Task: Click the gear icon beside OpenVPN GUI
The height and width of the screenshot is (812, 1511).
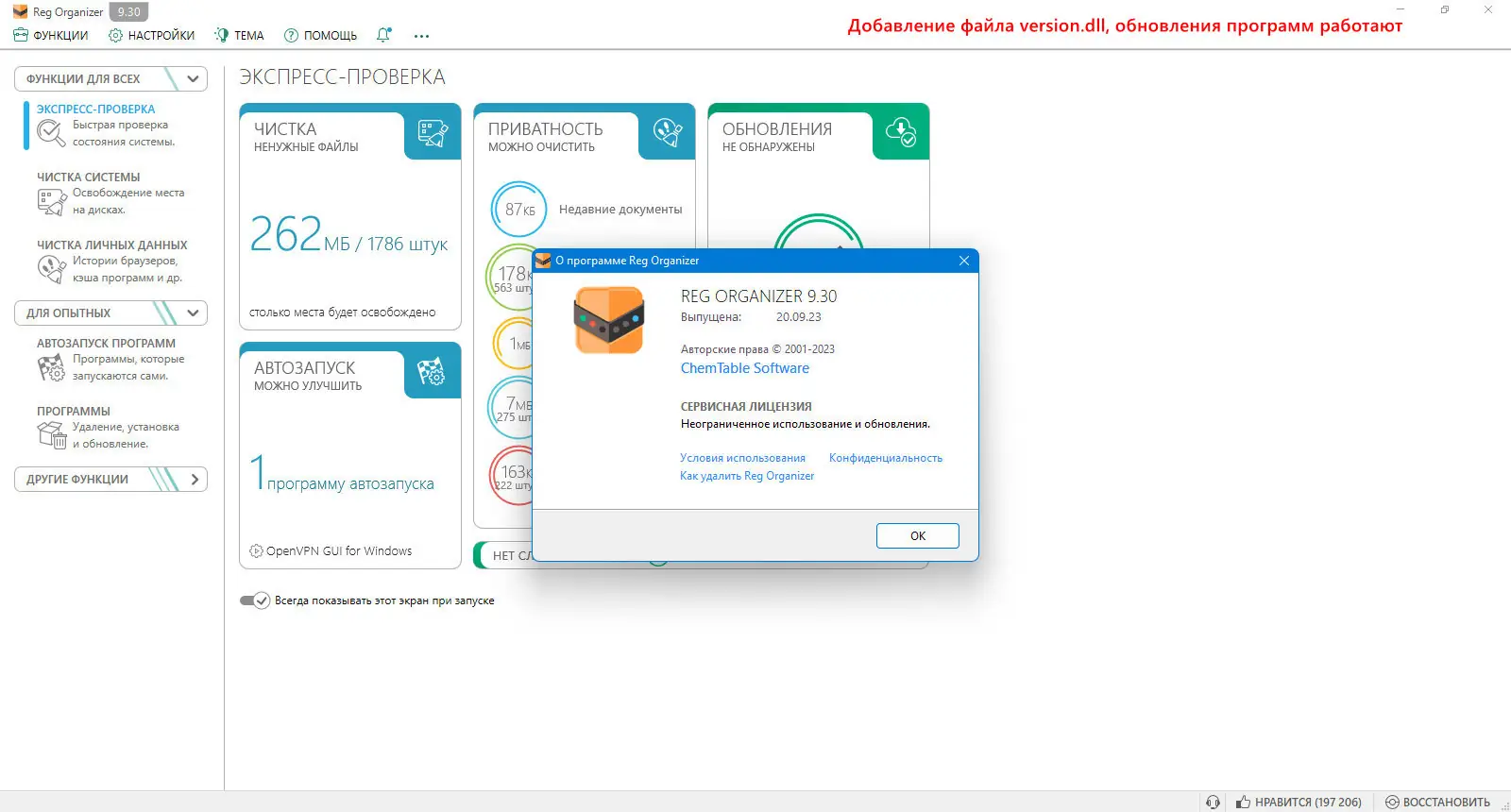Action: pos(256,551)
